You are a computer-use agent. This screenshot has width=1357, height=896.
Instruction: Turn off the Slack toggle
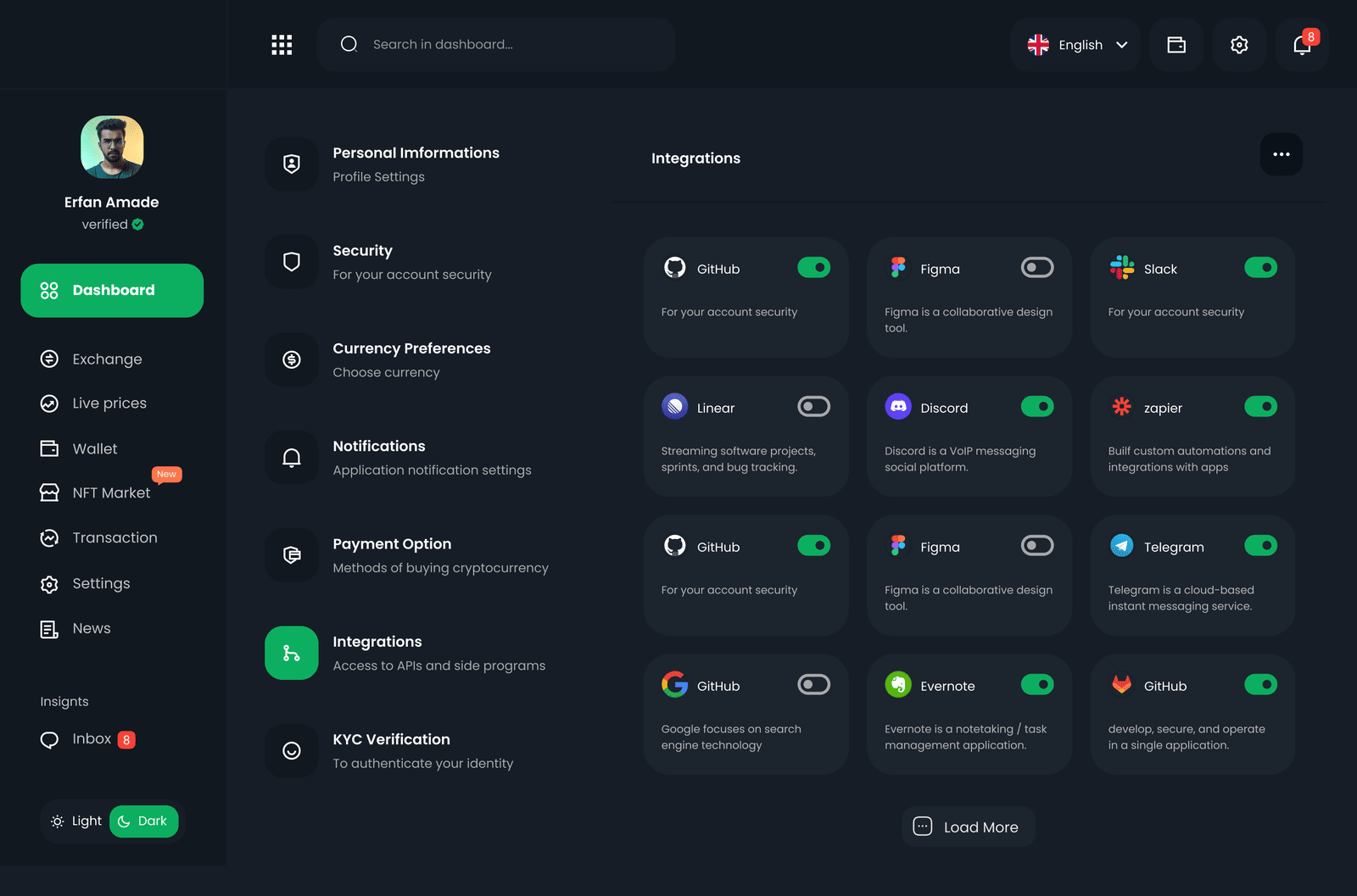[x=1260, y=268]
